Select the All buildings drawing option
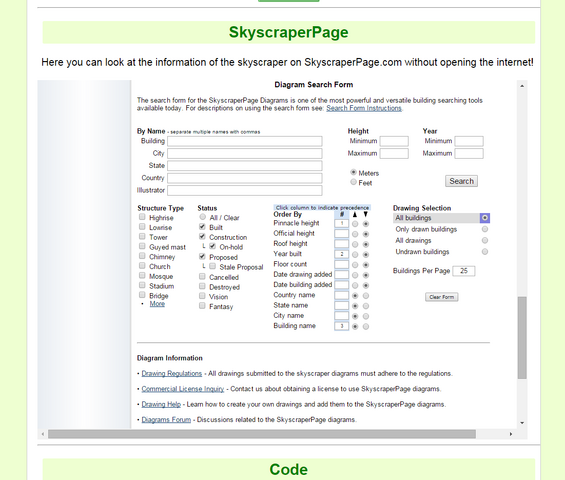The width and height of the screenshot is (565, 480). click(x=485, y=218)
